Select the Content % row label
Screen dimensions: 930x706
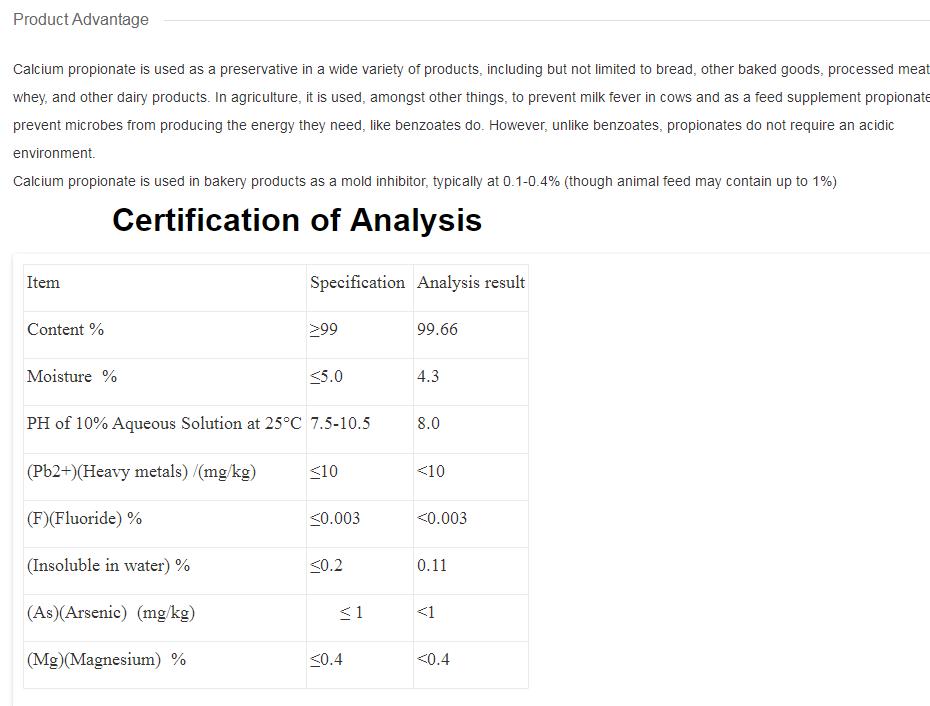pos(66,330)
